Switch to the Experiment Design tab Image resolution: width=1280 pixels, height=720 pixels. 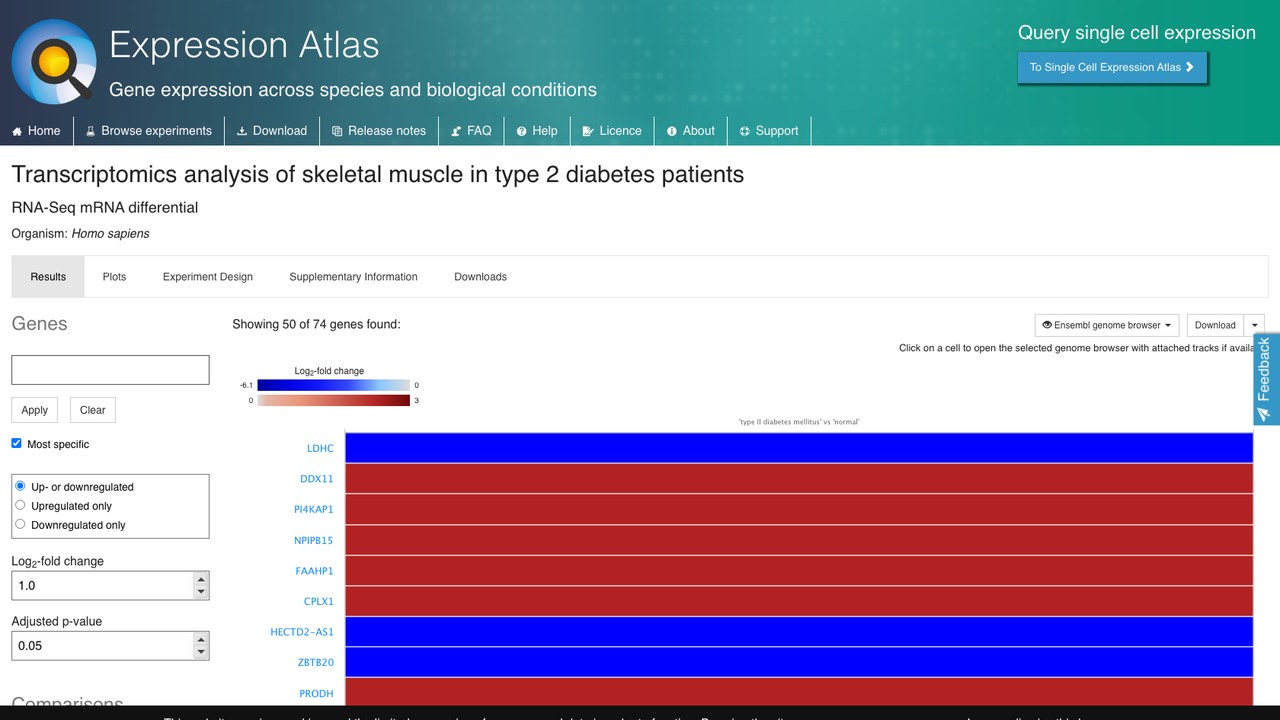click(x=208, y=277)
